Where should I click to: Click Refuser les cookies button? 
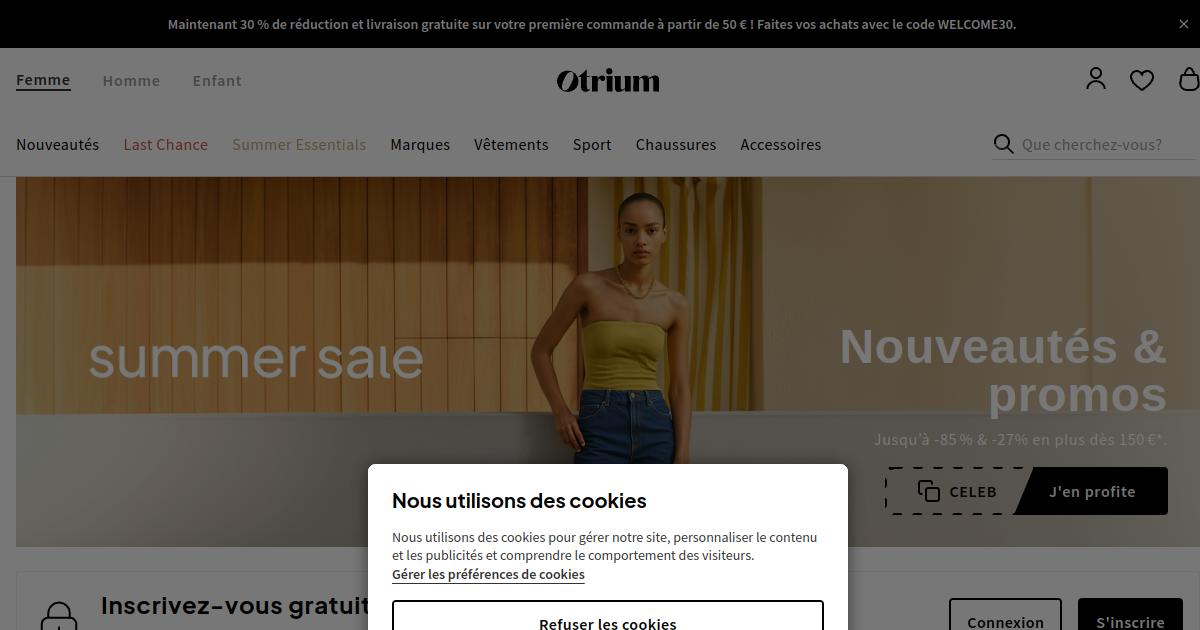[608, 616]
